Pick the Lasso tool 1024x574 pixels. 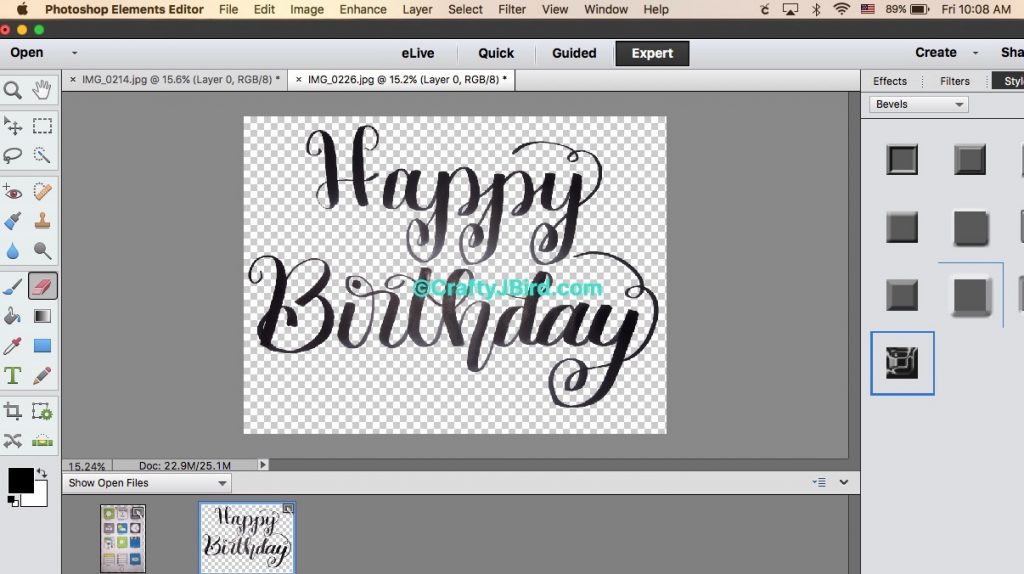click(x=13, y=156)
